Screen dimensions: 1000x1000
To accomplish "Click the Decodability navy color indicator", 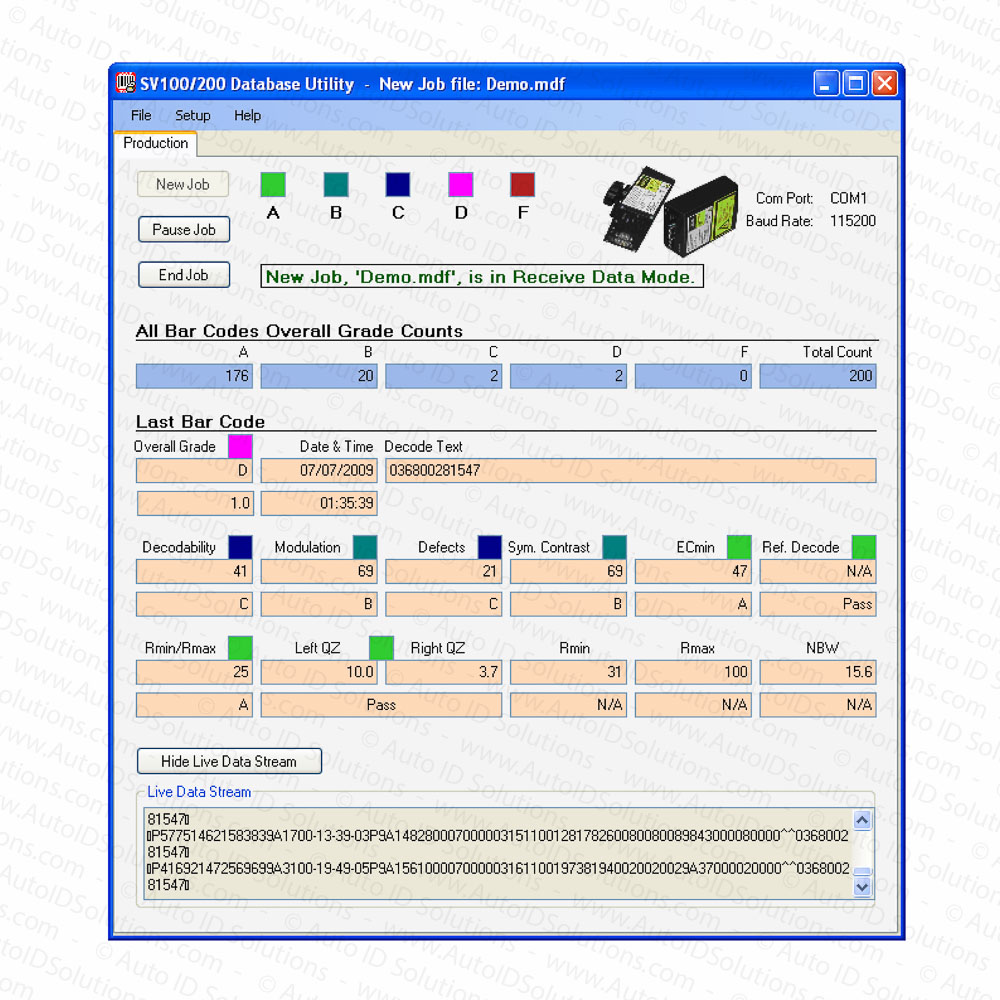I will click(x=240, y=547).
